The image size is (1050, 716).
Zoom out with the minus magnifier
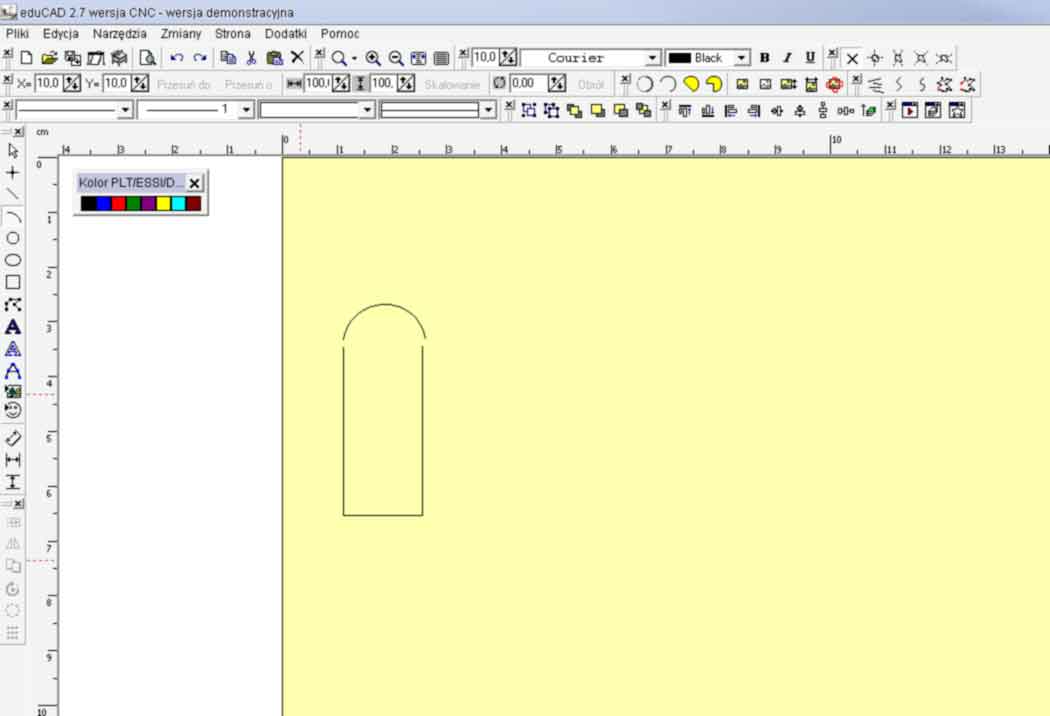(x=396, y=58)
